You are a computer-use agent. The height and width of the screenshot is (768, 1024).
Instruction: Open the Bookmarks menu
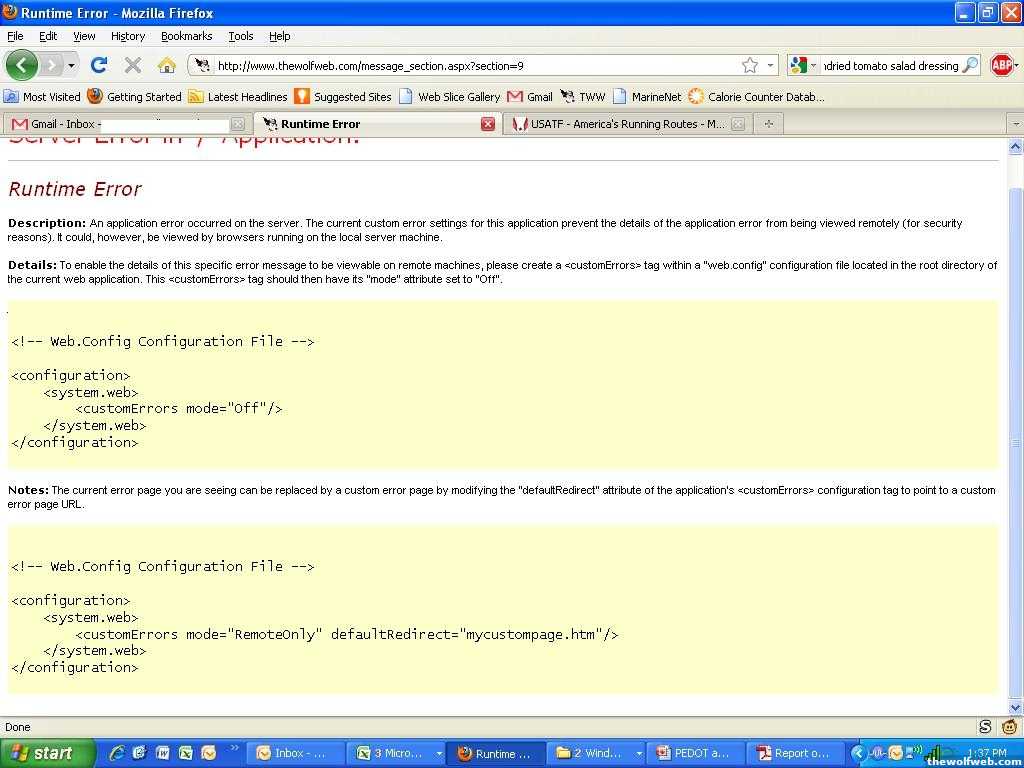tap(186, 36)
